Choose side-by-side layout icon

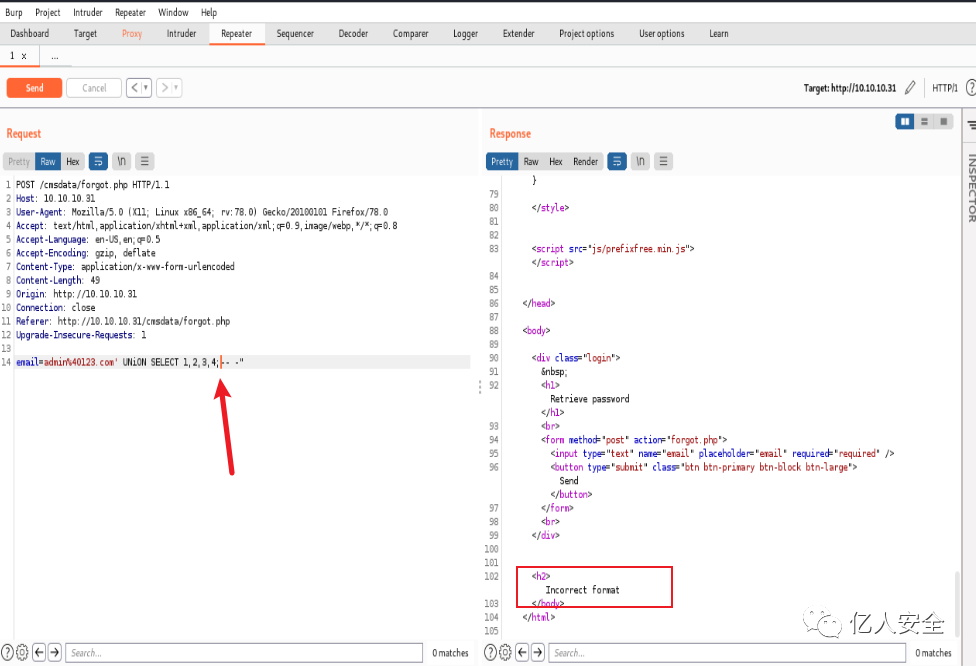pyautogui.click(x=905, y=121)
